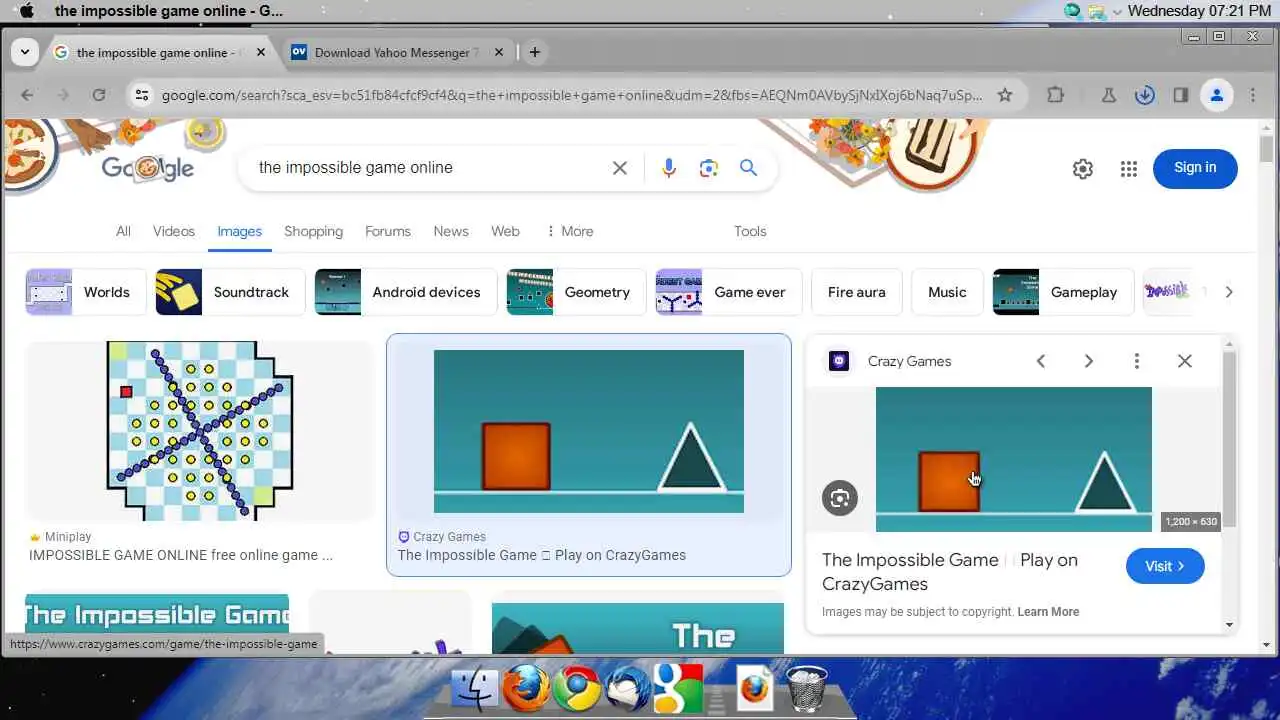The width and height of the screenshot is (1280, 720).
Task: Click the Reload page icon
Action: (x=98, y=95)
